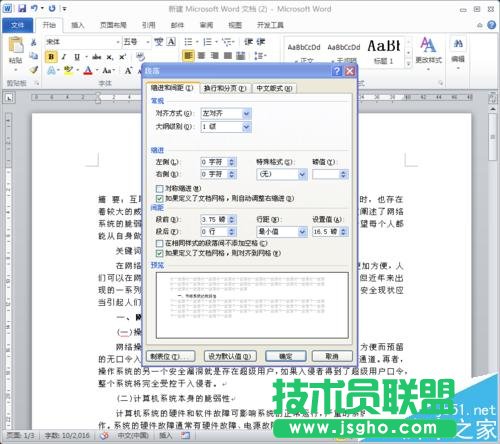Click the 确定 OK button
Image resolution: width=500 pixels, height=444 pixels.
click(x=286, y=356)
